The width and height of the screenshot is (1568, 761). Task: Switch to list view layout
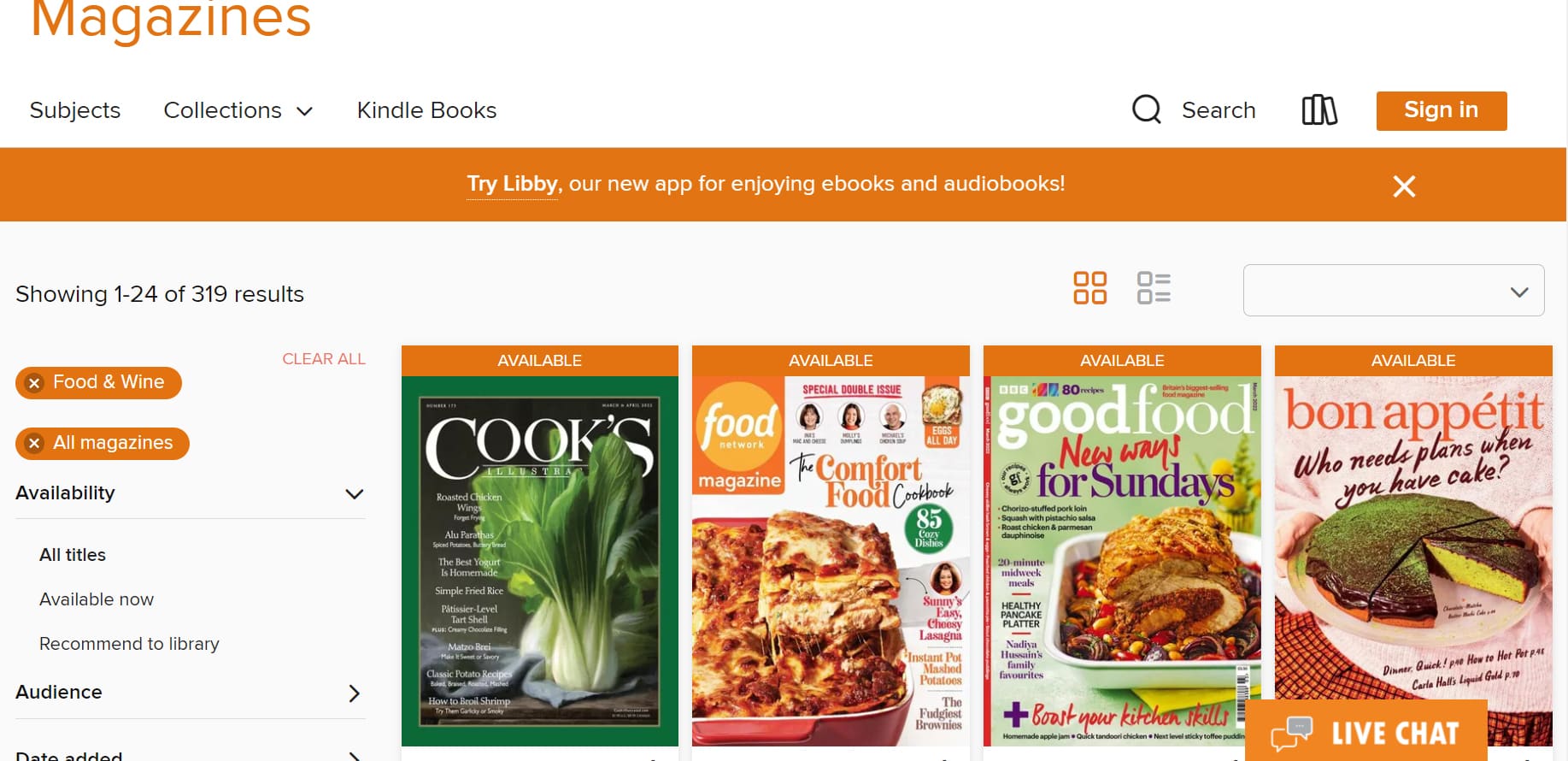point(1154,288)
